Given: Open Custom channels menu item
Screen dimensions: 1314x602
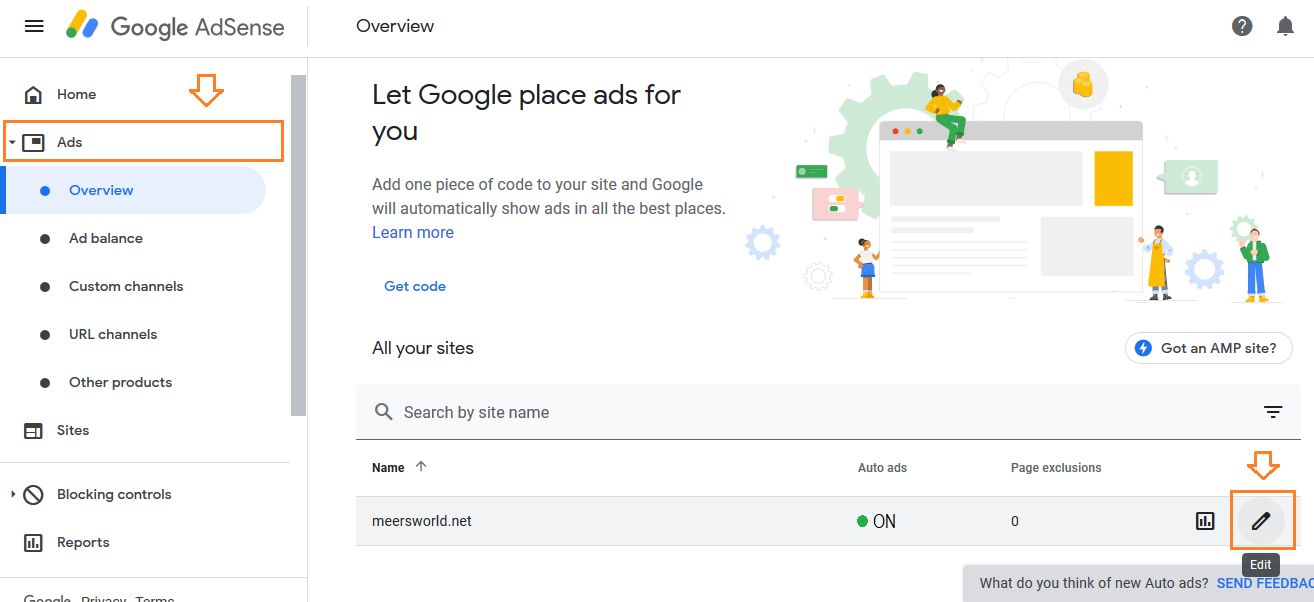Looking at the screenshot, I should tap(126, 286).
